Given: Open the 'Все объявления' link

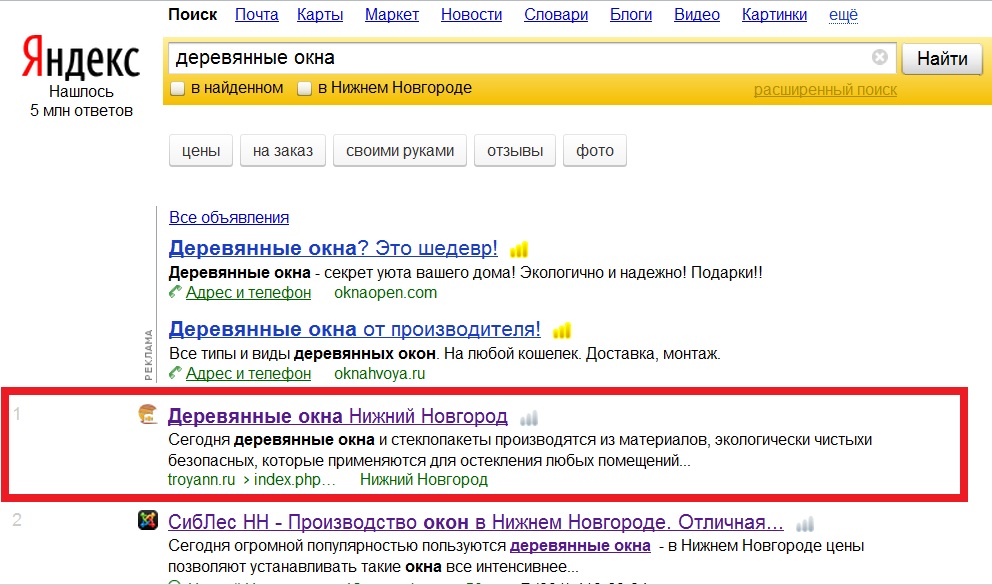Looking at the screenshot, I should (x=229, y=218).
